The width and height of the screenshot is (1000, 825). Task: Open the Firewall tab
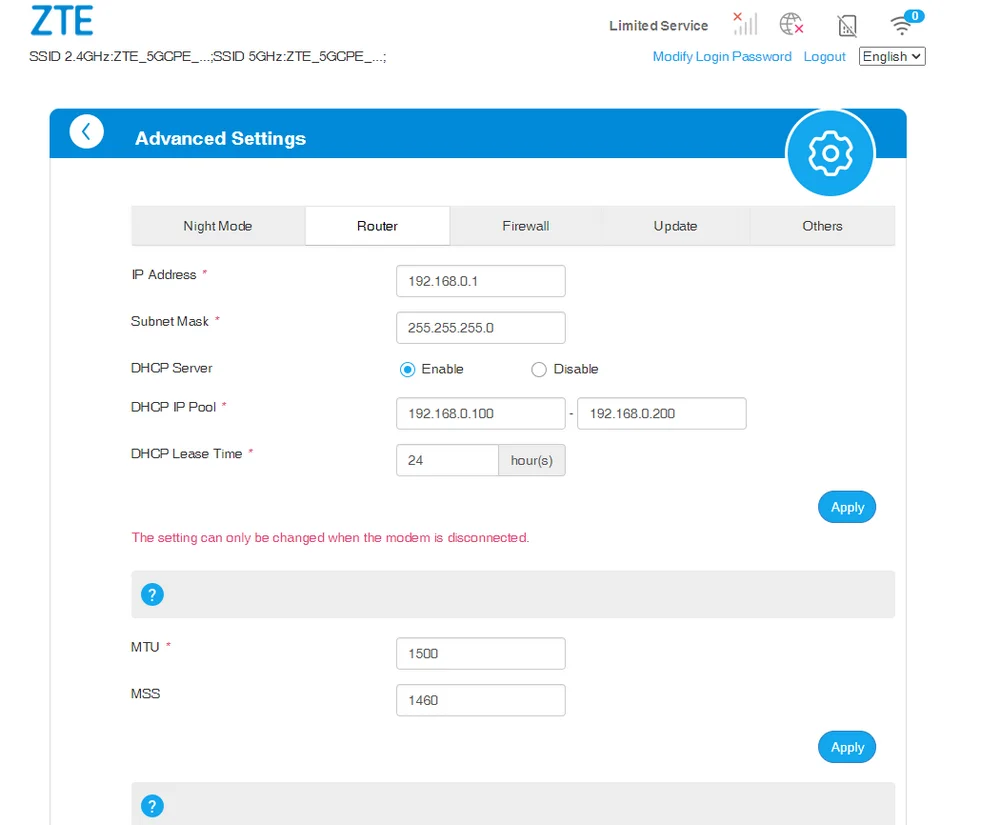[526, 226]
